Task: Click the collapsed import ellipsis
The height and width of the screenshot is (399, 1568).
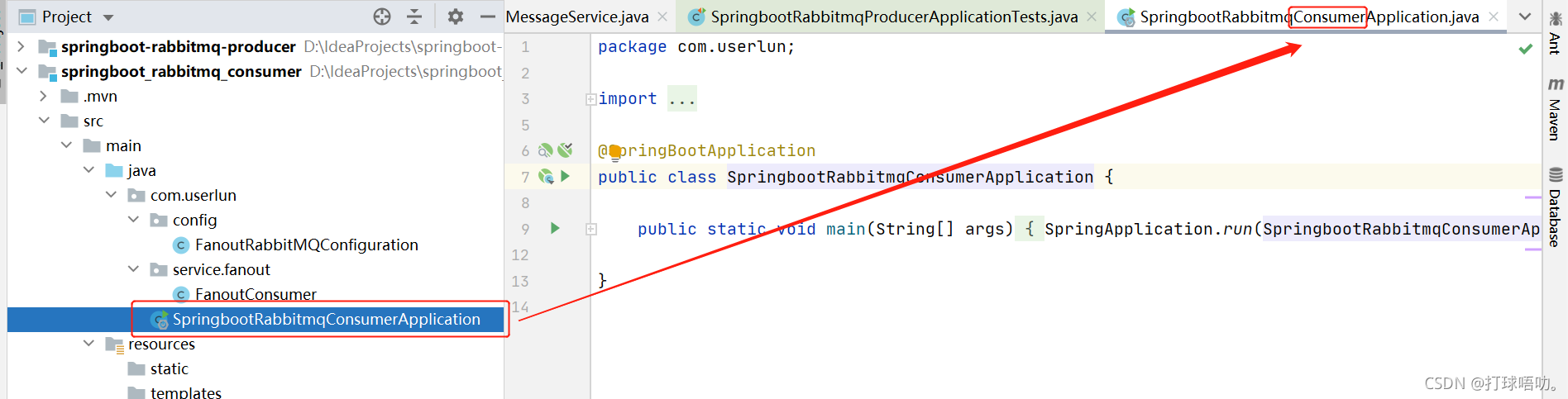Action: pos(682,99)
